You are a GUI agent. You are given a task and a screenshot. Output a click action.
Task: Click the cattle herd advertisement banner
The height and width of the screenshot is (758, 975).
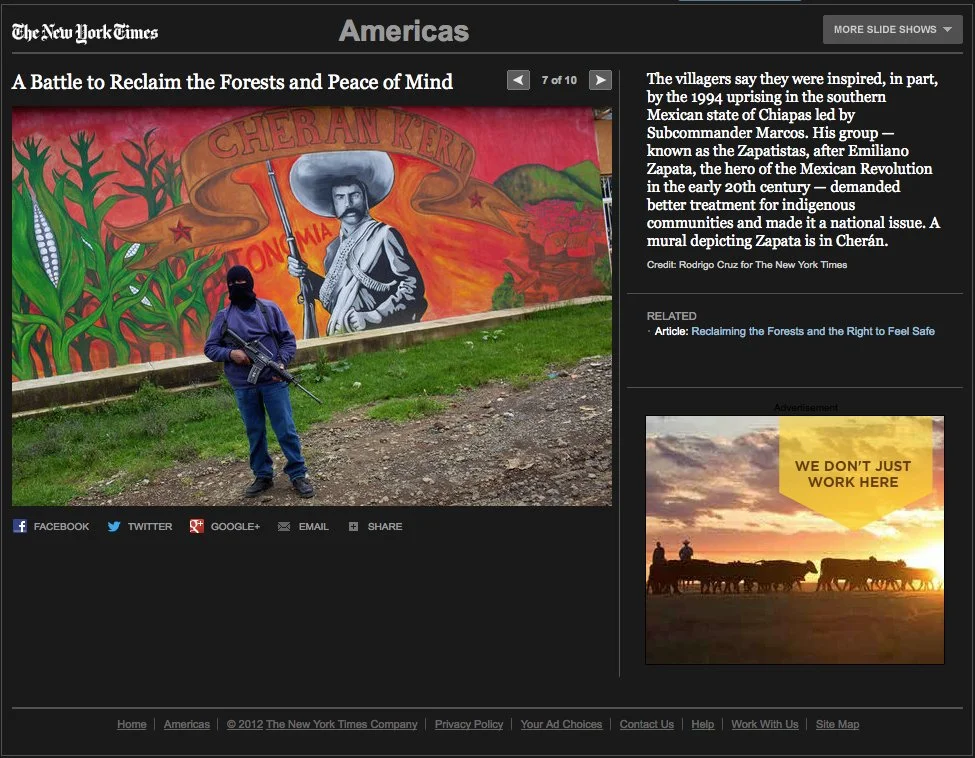tap(794, 540)
